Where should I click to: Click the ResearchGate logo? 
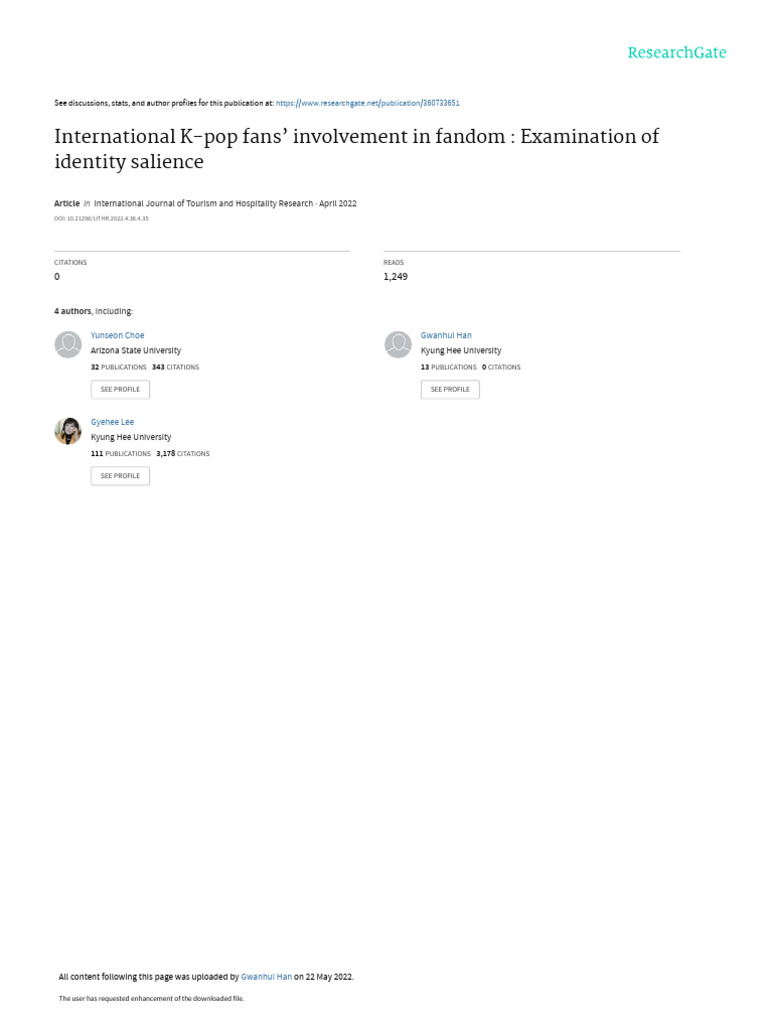pos(676,53)
